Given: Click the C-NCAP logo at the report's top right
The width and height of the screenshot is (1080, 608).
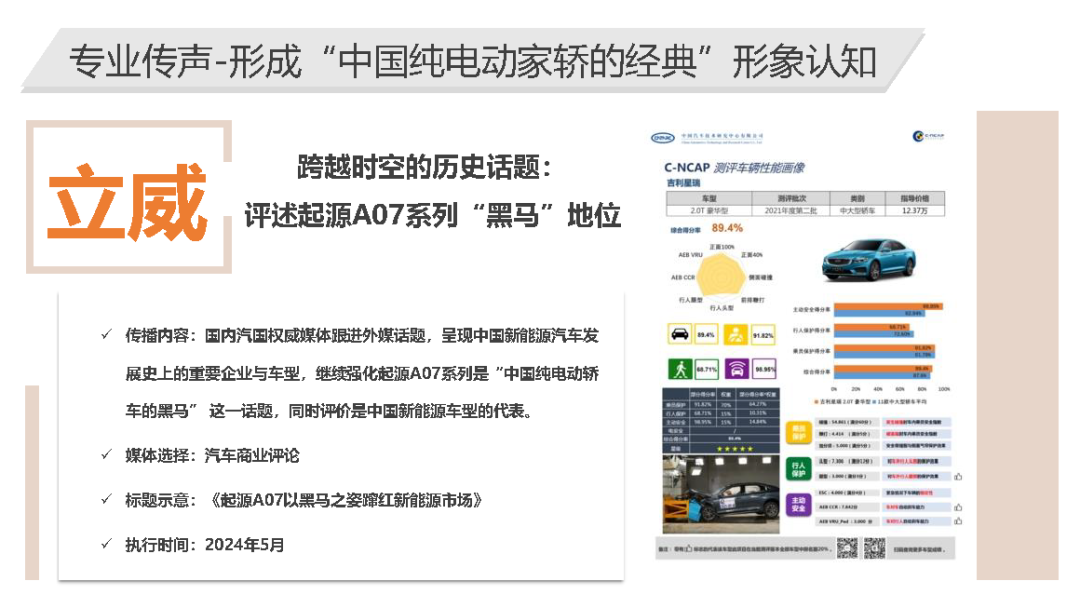Looking at the screenshot, I should click(928, 136).
